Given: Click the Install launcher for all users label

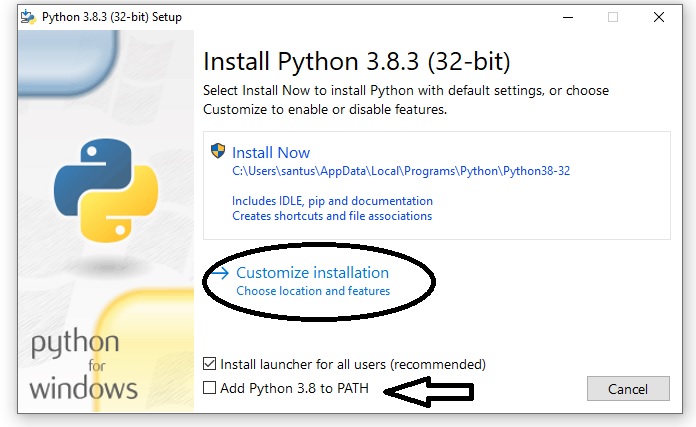Looking at the screenshot, I should tap(353, 364).
